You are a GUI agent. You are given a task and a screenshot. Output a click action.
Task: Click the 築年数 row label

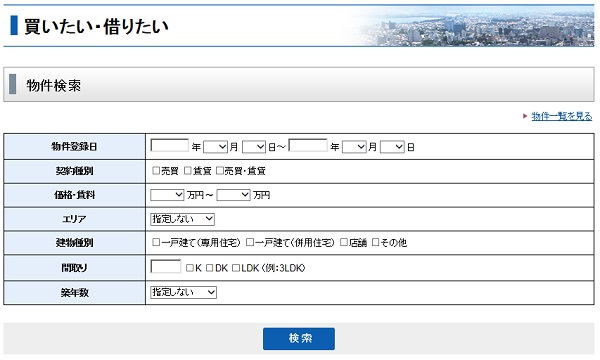point(74,293)
